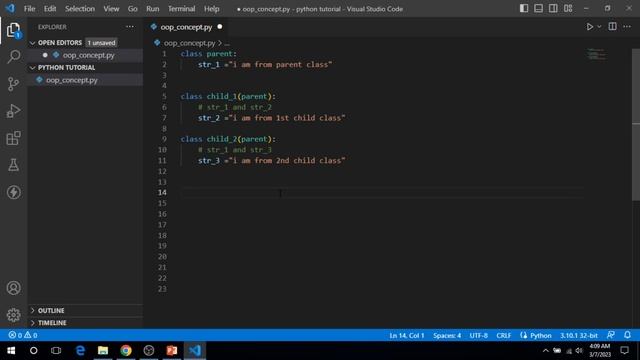Viewport: 640px width, 360px height.
Task: Click the '1 unsaved' badge
Action: pyautogui.click(x=101, y=43)
